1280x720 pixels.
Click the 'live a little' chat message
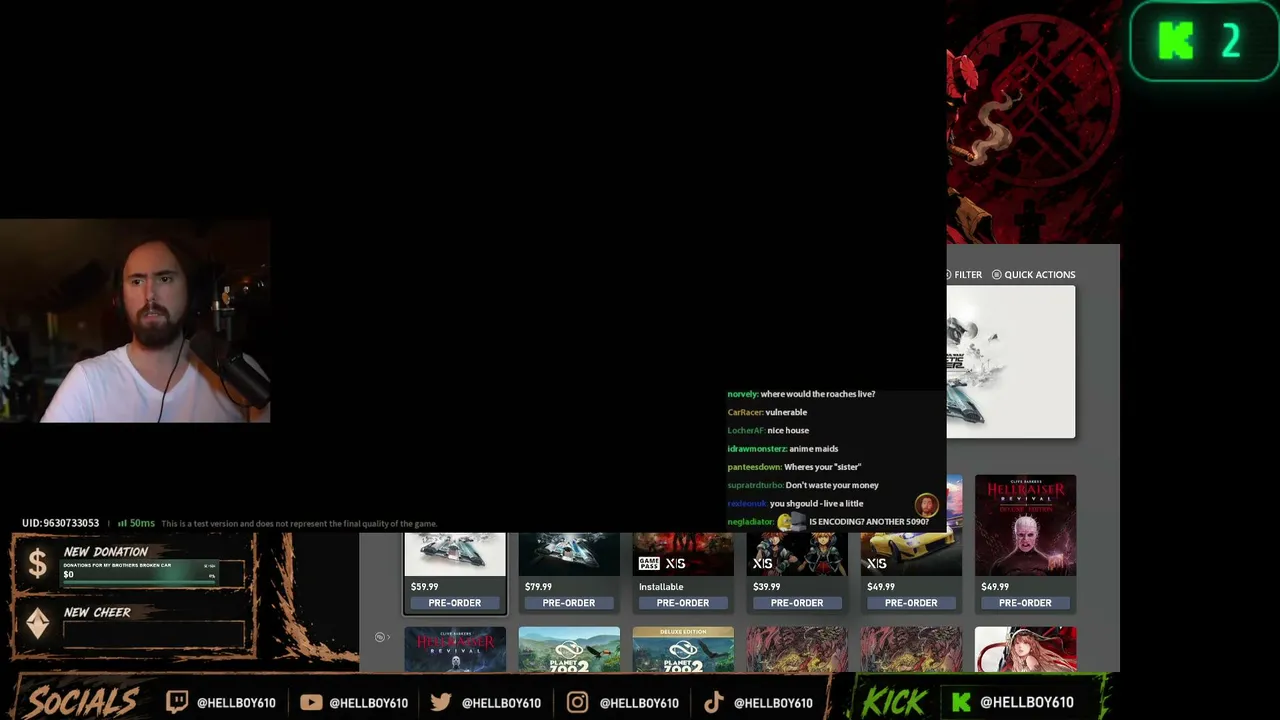point(795,504)
